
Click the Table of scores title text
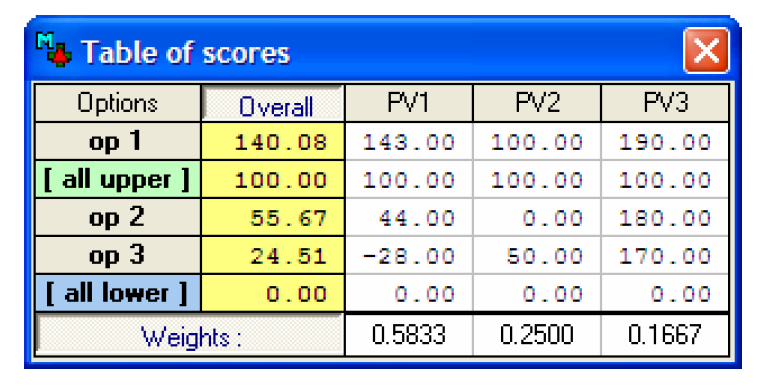186,52
